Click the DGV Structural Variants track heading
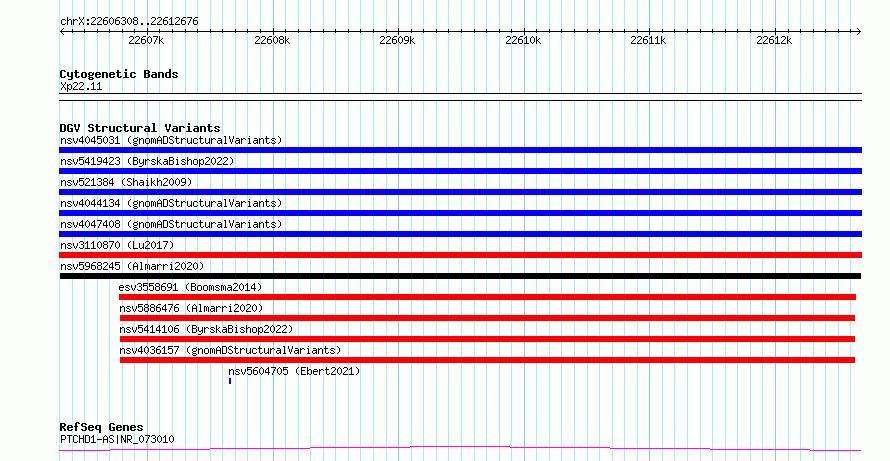 click(140, 128)
